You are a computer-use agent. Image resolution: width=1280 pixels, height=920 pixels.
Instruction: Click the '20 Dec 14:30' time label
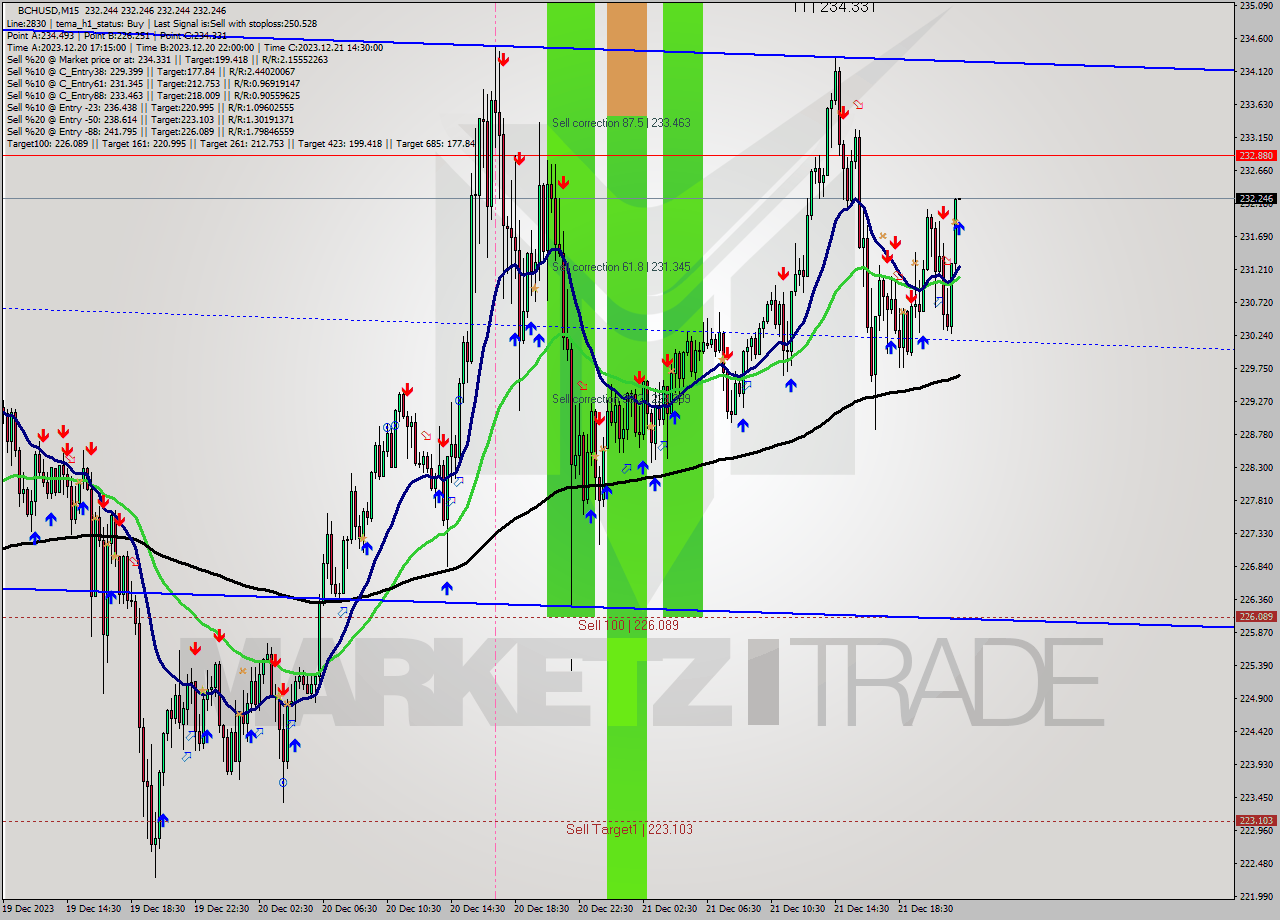(x=478, y=909)
